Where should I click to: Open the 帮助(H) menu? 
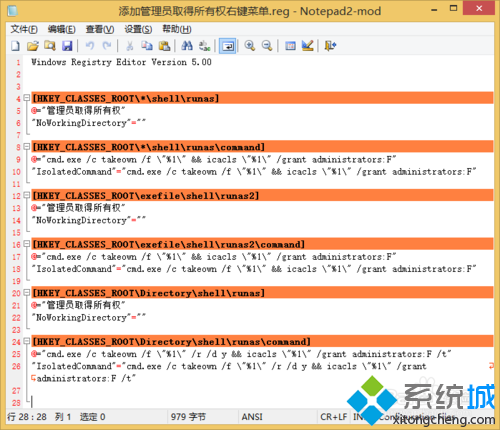177,29
